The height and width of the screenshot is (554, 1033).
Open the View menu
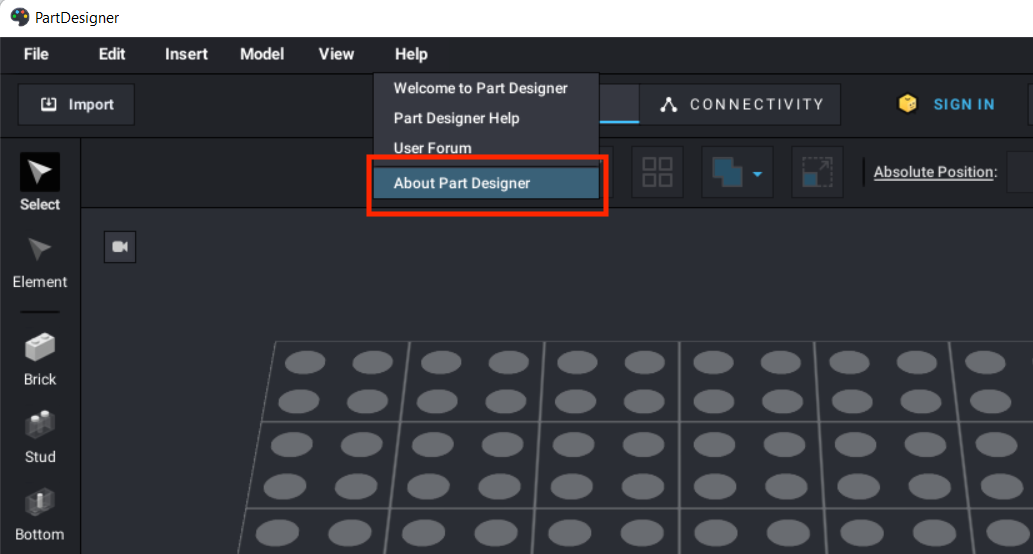point(337,54)
